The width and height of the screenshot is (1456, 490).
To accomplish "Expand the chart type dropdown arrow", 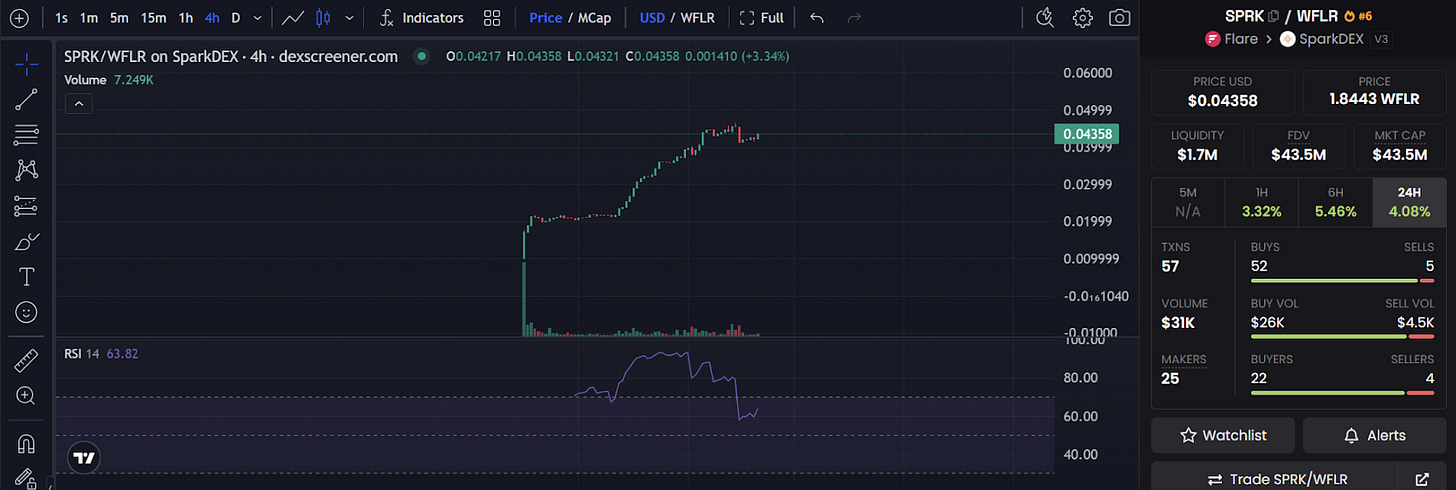I will [349, 18].
